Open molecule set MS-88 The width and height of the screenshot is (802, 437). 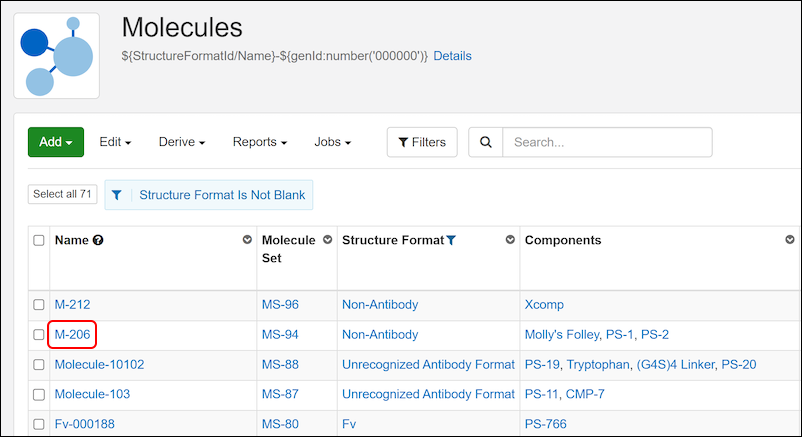pos(280,364)
